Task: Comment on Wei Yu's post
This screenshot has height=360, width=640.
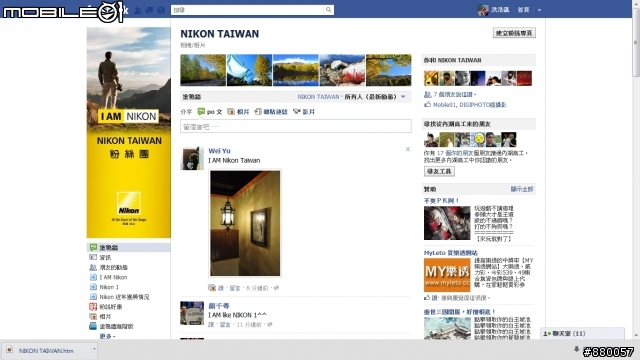Action: click(235, 288)
